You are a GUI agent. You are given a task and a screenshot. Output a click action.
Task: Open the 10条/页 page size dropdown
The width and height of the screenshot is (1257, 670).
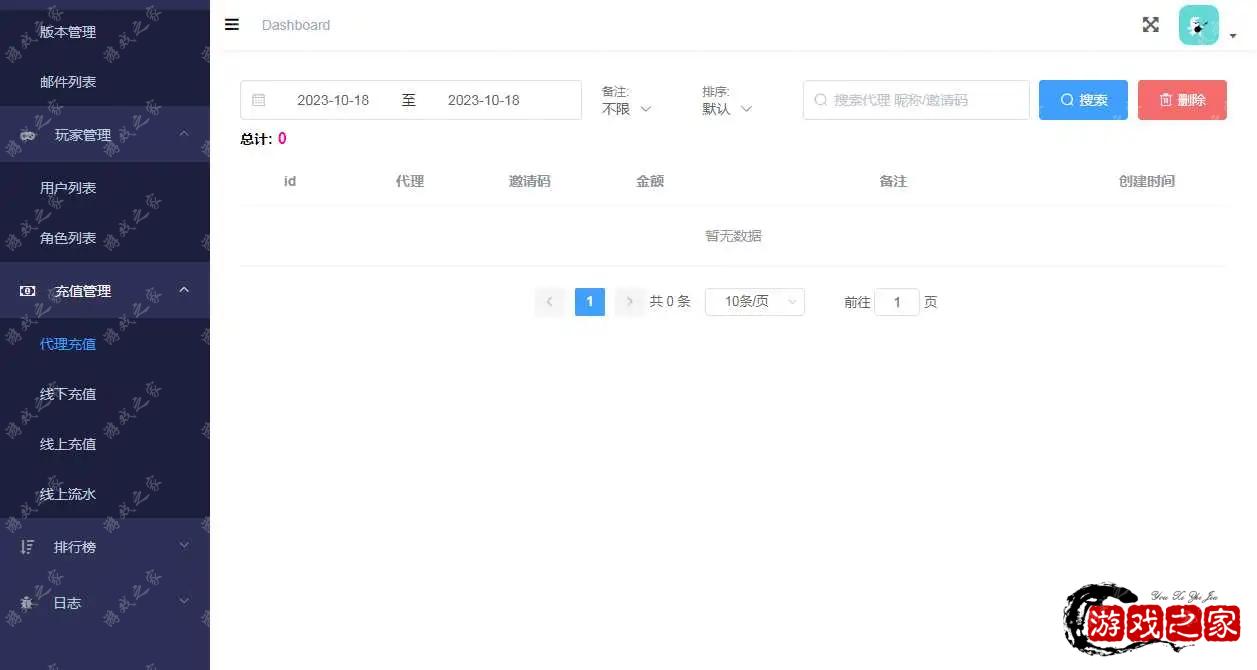point(754,301)
